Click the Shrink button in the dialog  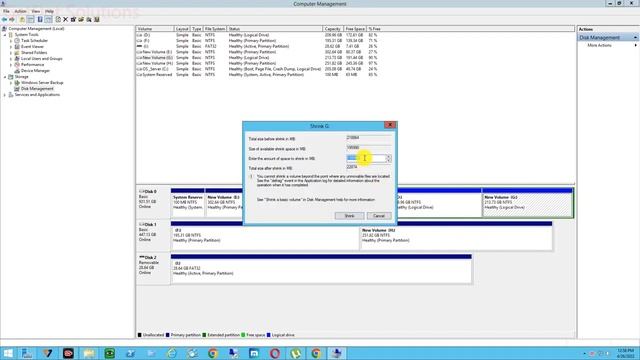(x=349, y=216)
